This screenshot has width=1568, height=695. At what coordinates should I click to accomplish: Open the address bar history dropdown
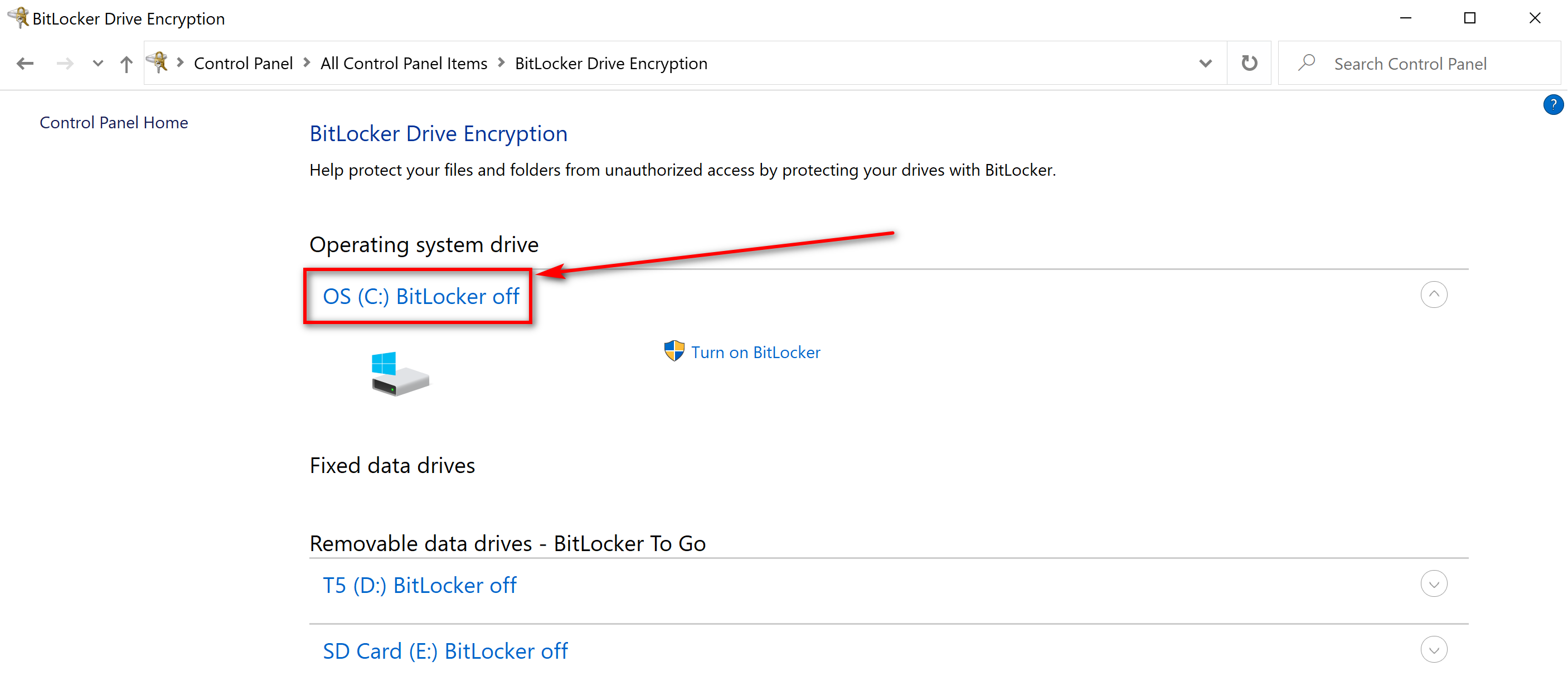tap(1205, 64)
